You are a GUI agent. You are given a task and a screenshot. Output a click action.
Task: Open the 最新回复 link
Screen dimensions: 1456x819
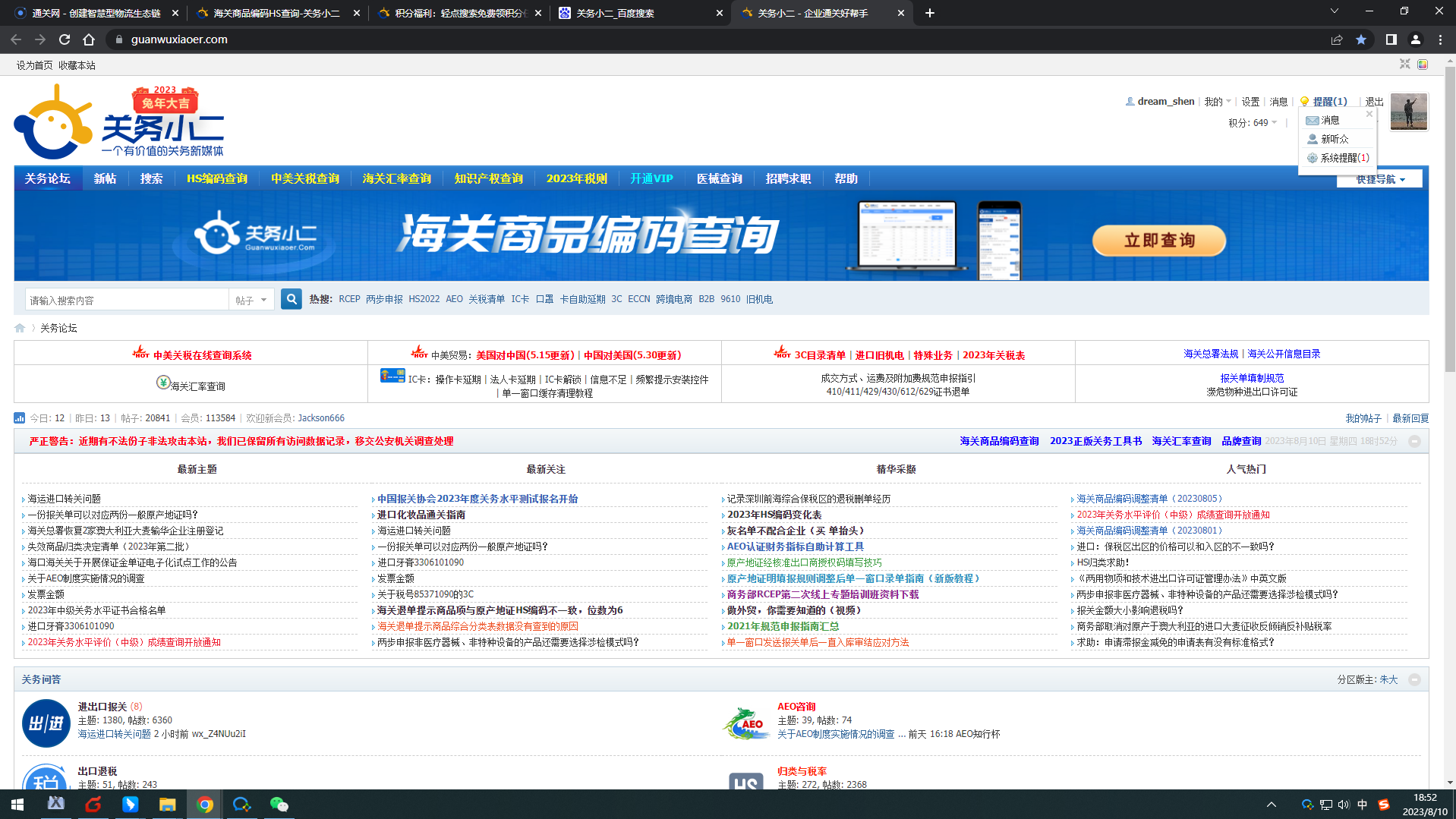pyautogui.click(x=1410, y=418)
